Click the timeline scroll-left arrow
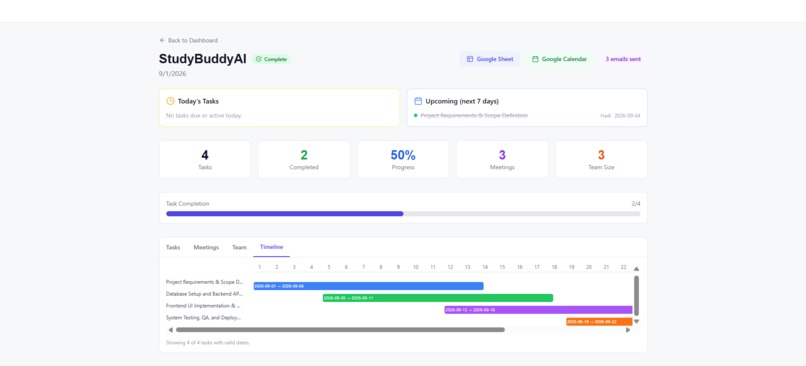Viewport: 806px width, 366px height. point(171,330)
